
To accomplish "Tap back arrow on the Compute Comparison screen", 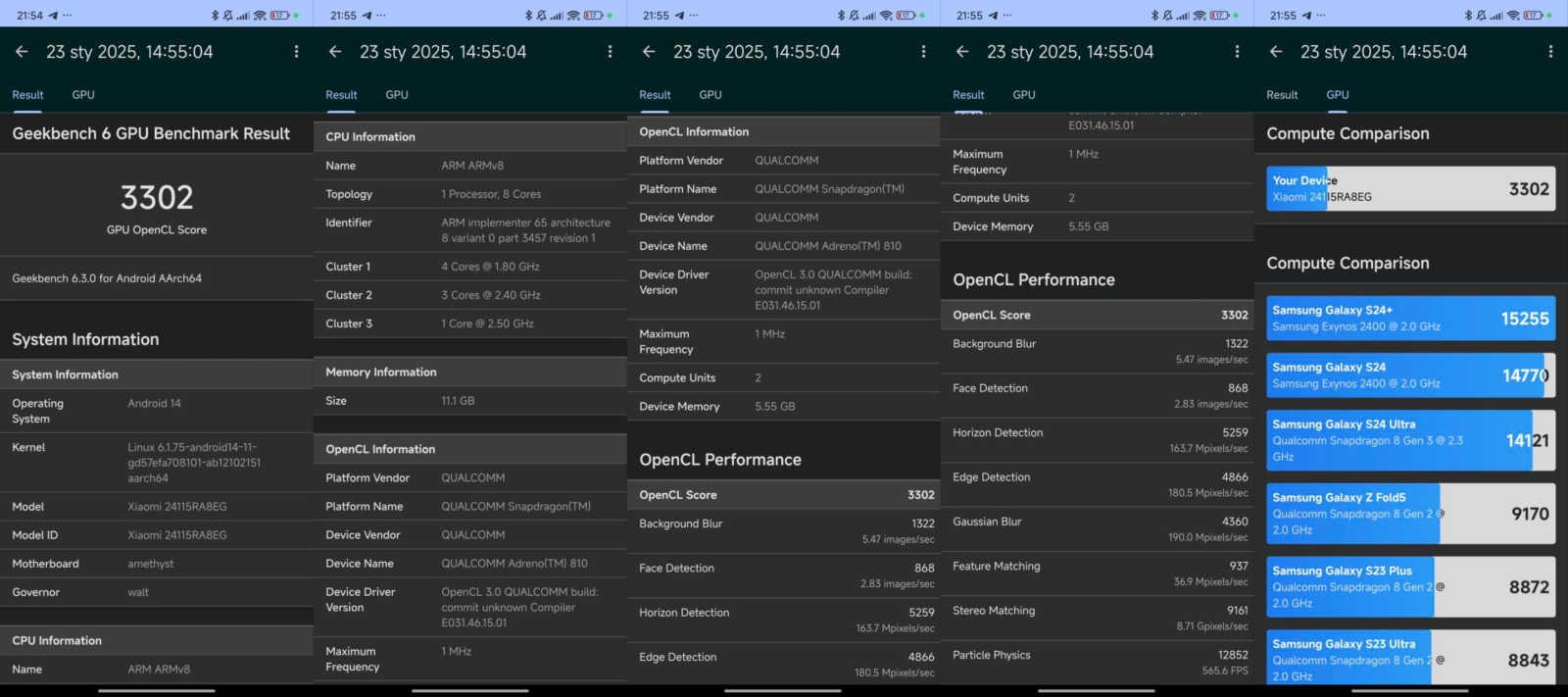I will tap(1276, 52).
